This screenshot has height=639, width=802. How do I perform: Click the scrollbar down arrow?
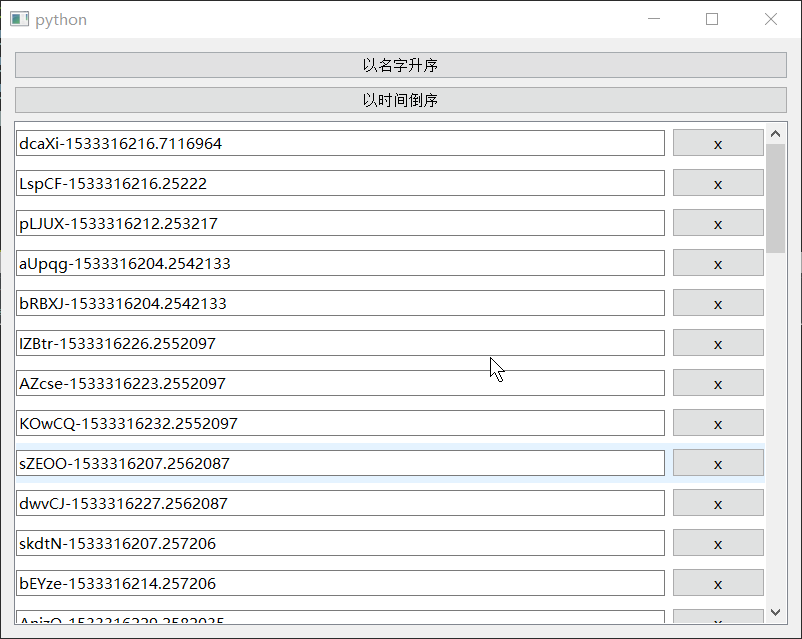[x=775, y=612]
